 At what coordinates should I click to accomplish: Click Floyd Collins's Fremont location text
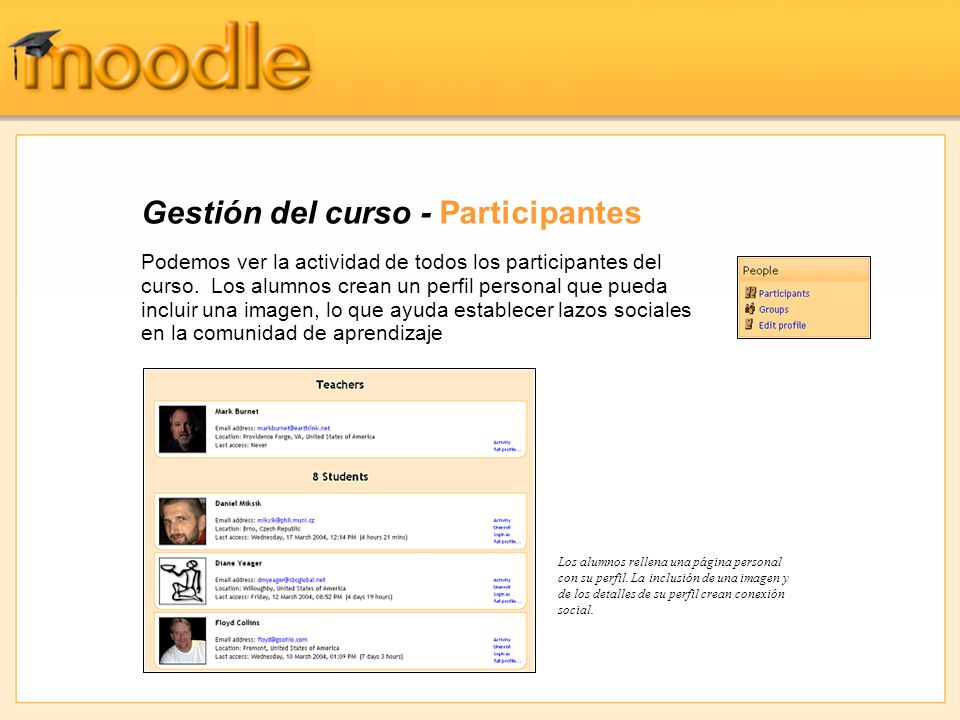click(x=277, y=648)
